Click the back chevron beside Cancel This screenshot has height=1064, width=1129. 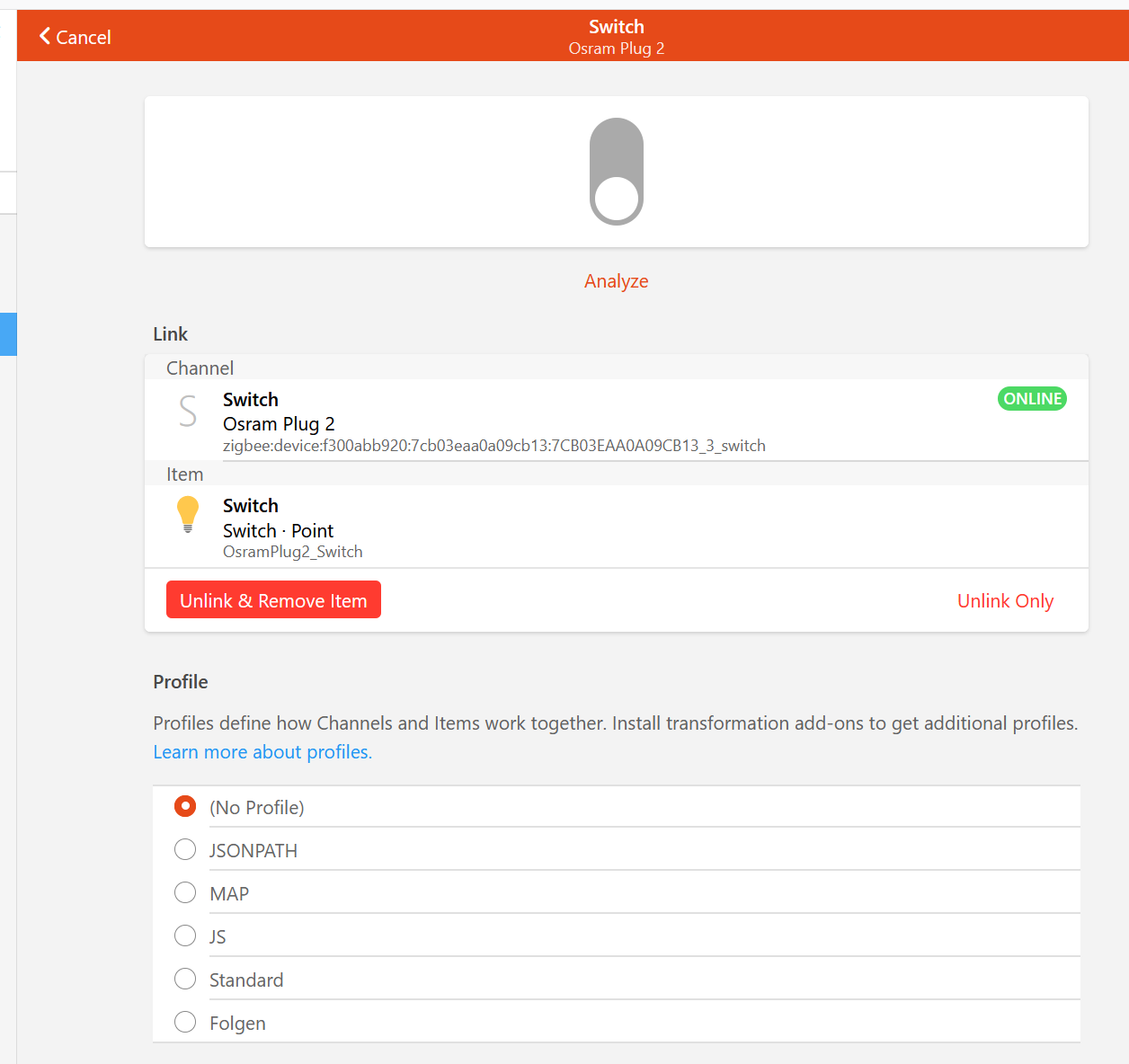coord(45,36)
